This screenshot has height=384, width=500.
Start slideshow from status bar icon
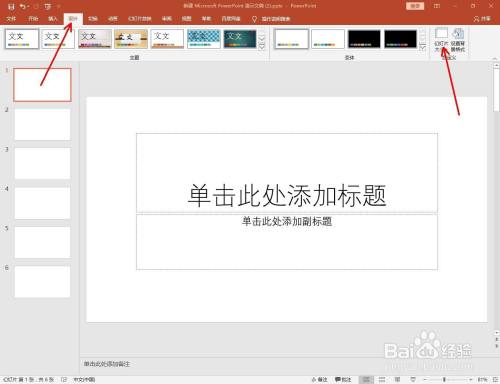pyautogui.click(x=413, y=380)
